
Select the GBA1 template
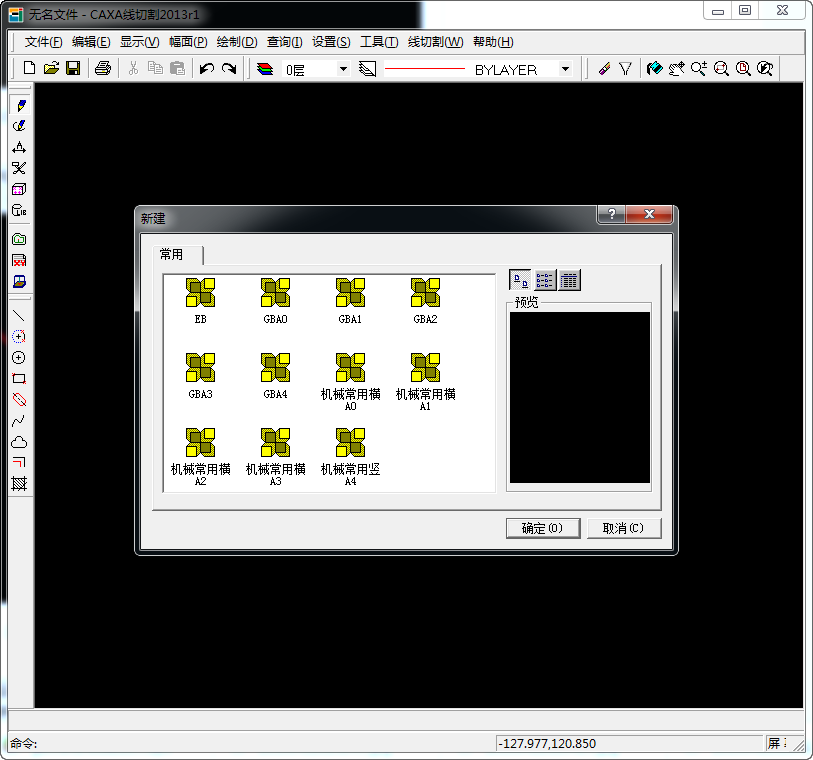coord(351,302)
